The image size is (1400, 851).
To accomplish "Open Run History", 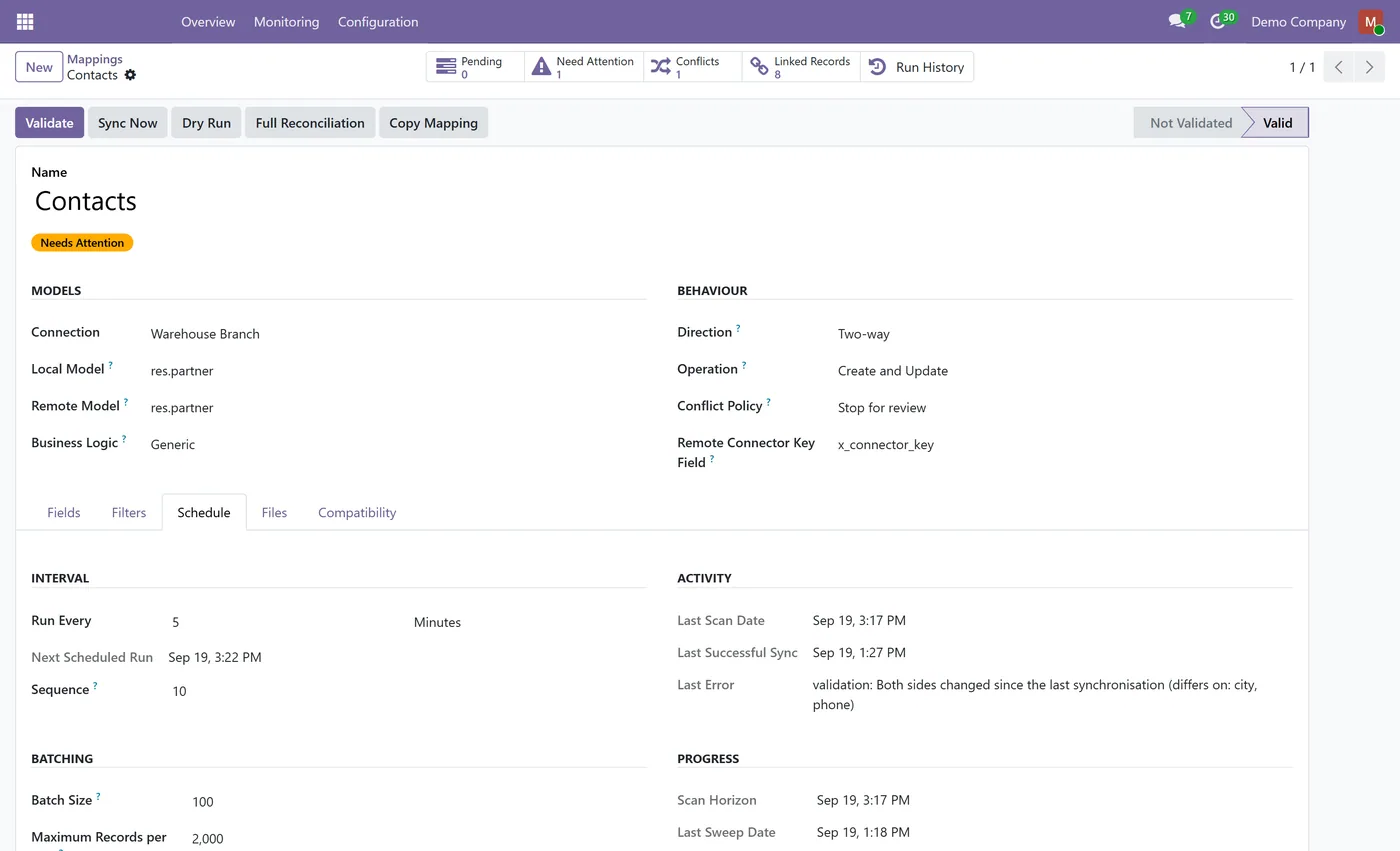I will (x=916, y=67).
